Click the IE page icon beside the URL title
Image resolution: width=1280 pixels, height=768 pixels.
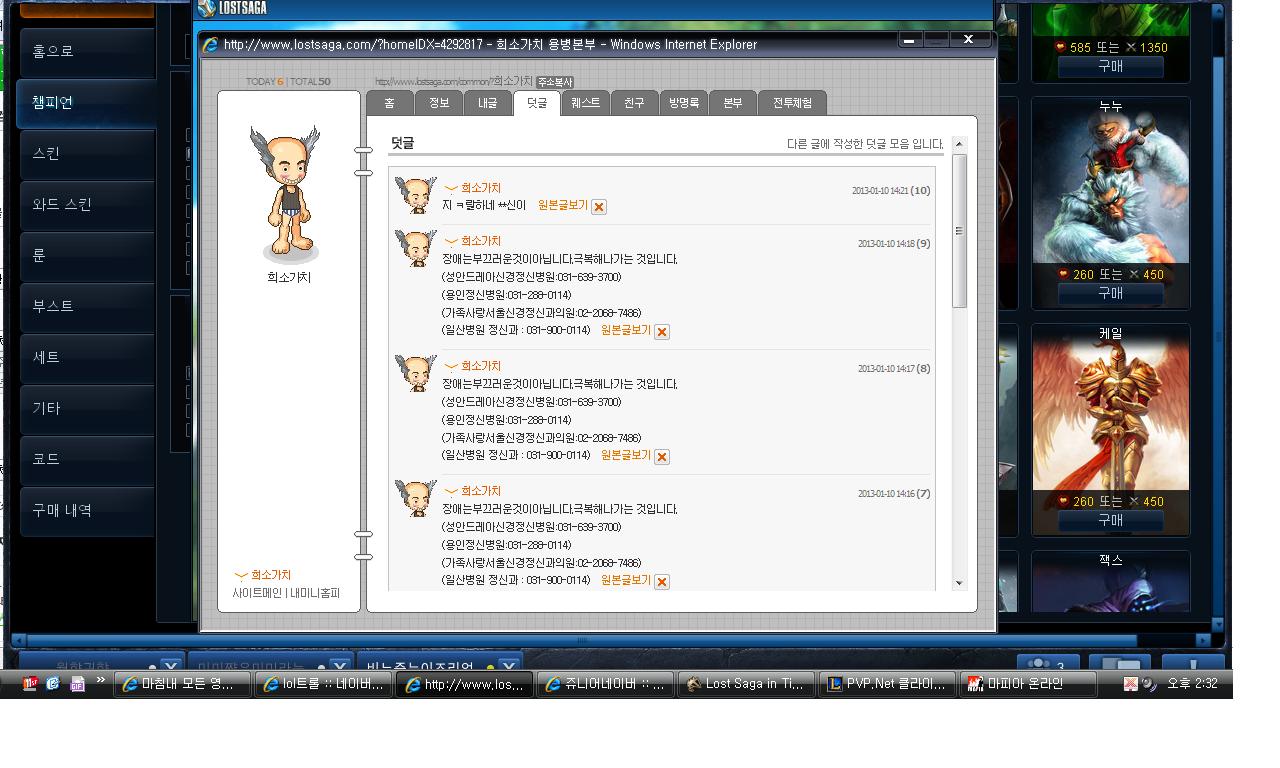(x=210, y=44)
